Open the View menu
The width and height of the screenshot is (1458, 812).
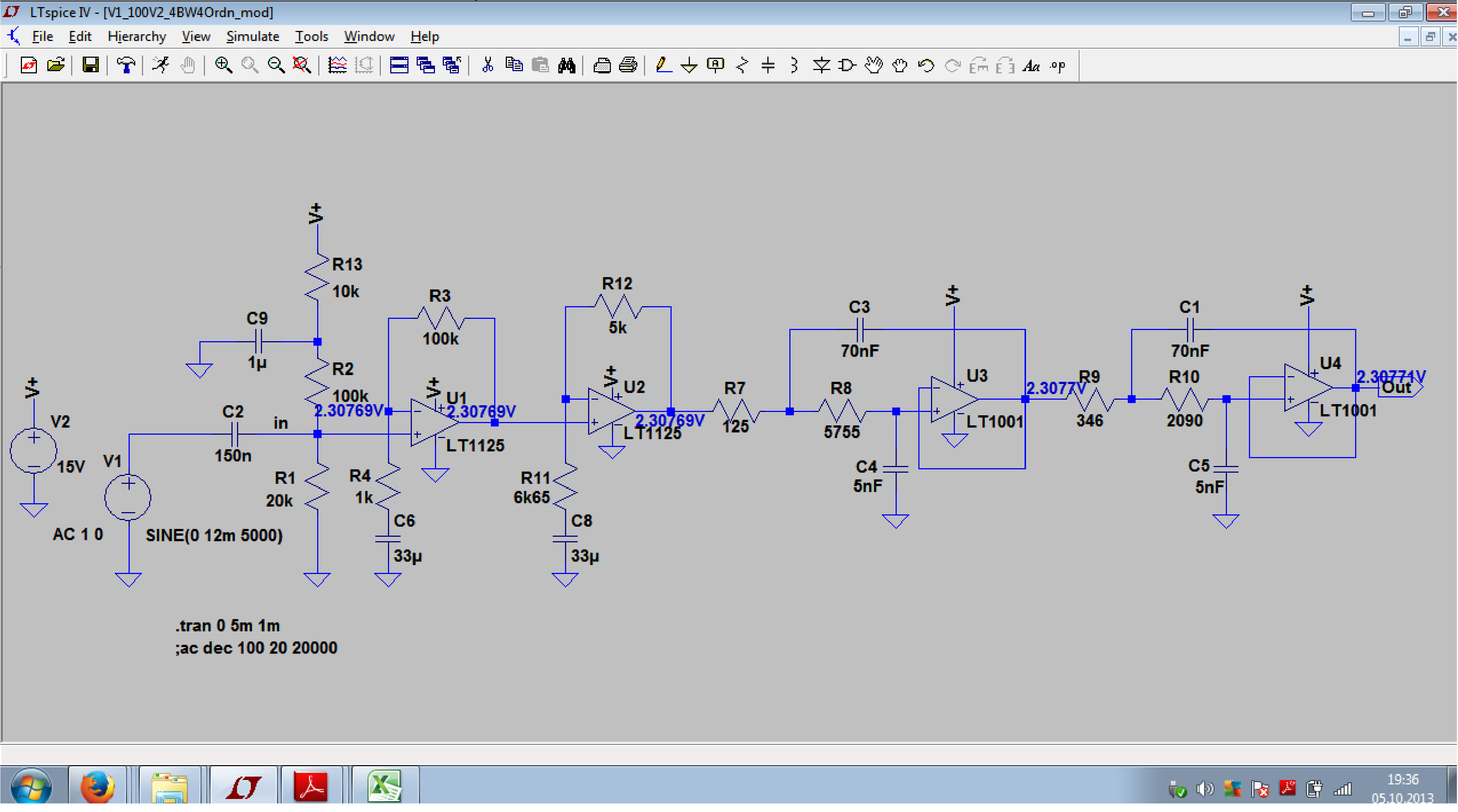point(196,36)
